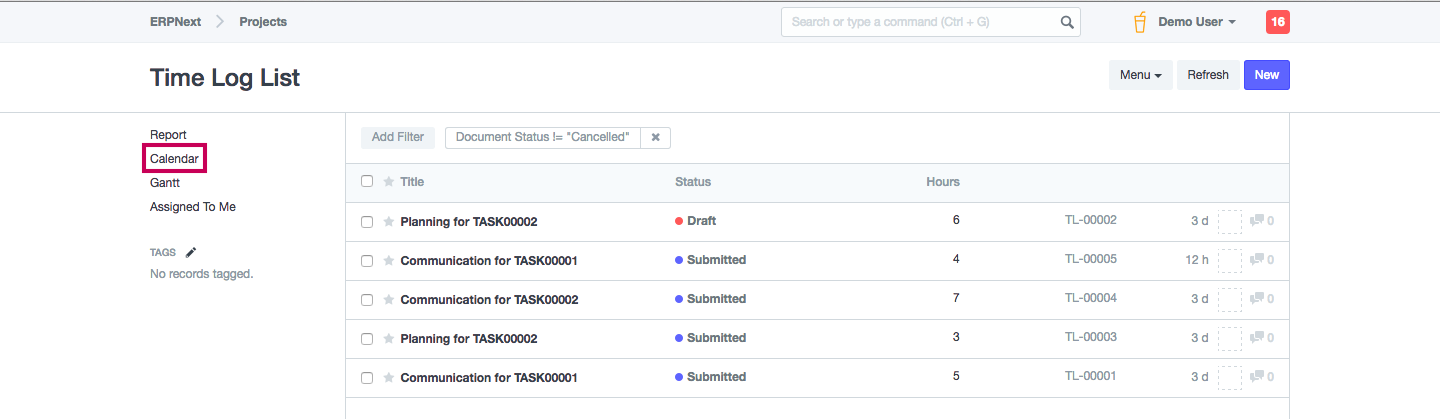
Task: Open the red notification badge showing 16
Action: 1277,22
